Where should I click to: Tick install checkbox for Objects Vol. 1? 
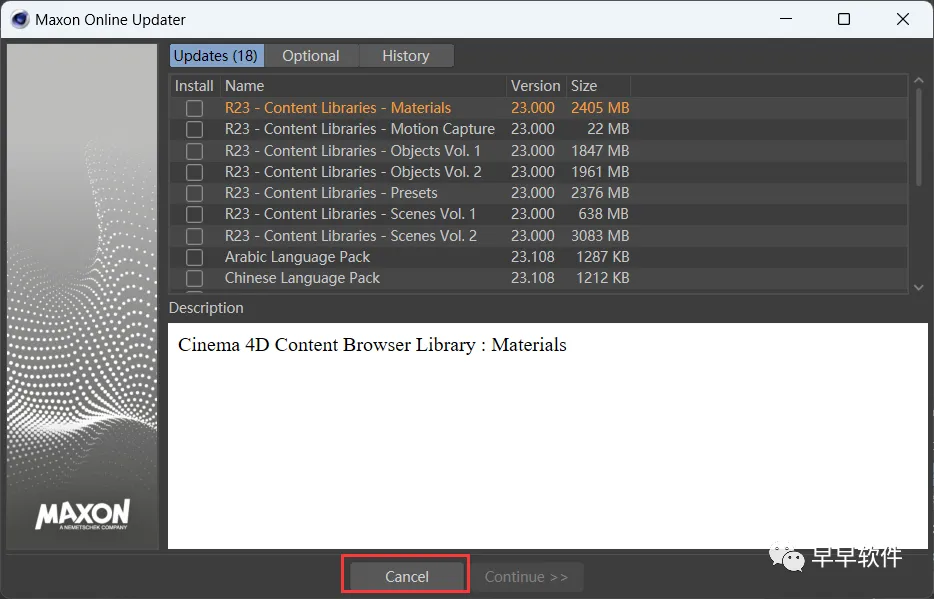[x=194, y=151]
